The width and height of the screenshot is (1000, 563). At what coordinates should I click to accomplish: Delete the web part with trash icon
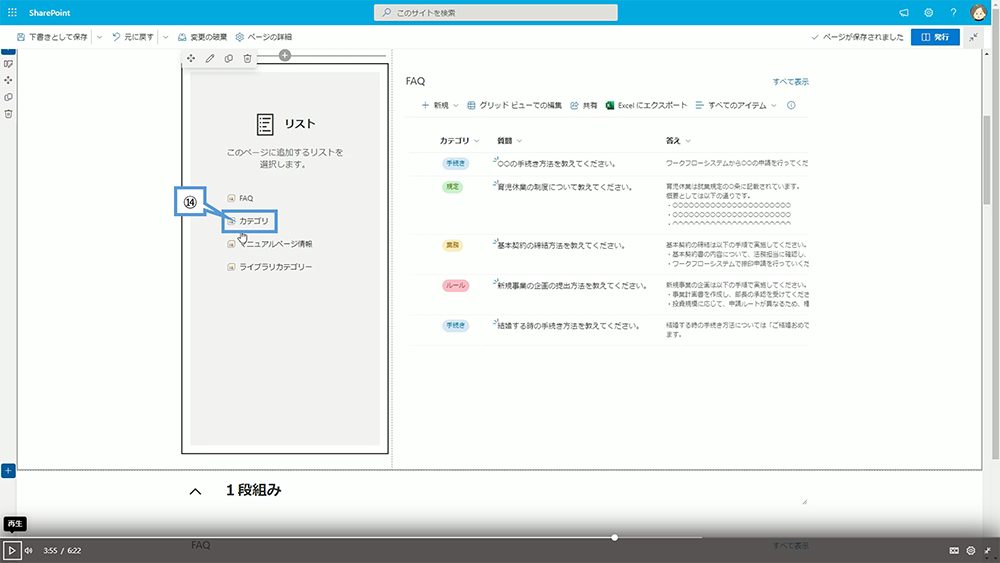(x=247, y=58)
